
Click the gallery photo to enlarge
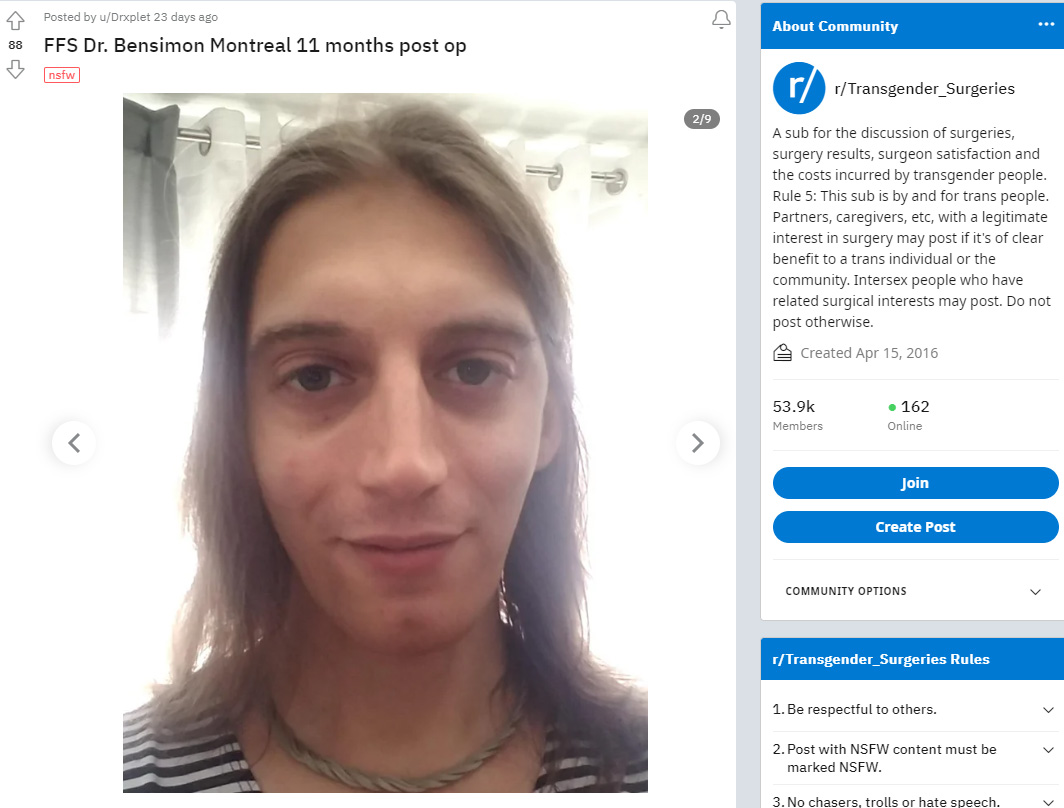(385, 443)
